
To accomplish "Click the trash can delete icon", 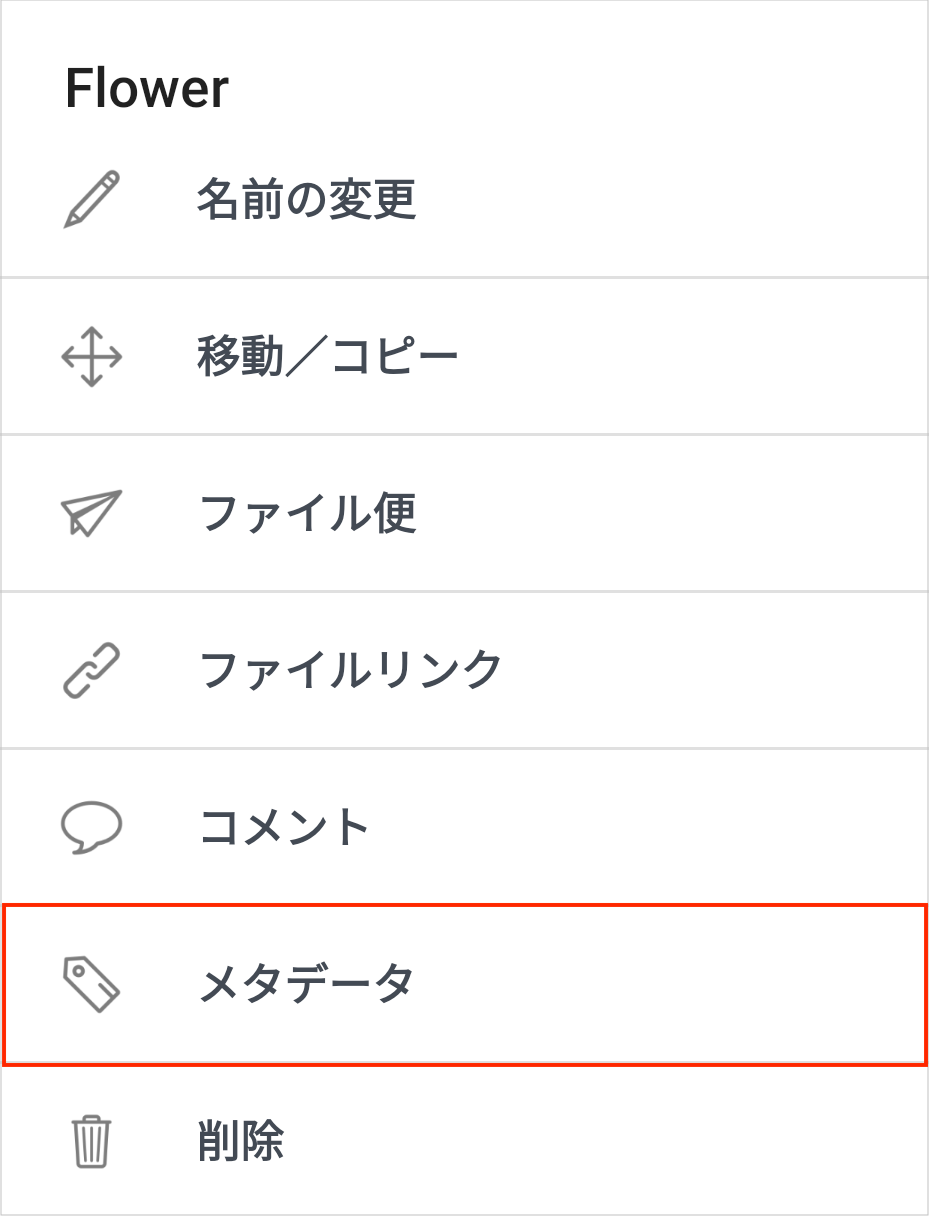I will coord(92,1141).
